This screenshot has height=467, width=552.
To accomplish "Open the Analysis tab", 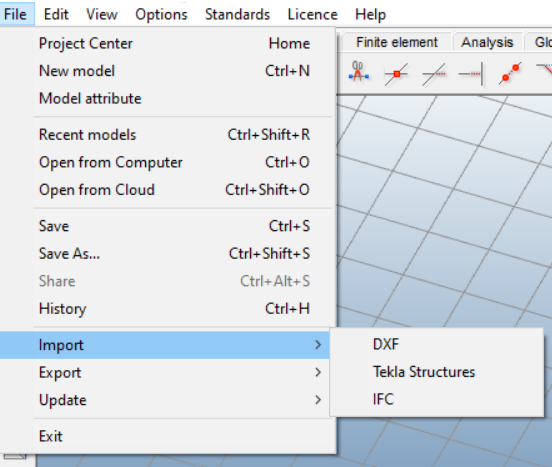I will pyautogui.click(x=487, y=42).
